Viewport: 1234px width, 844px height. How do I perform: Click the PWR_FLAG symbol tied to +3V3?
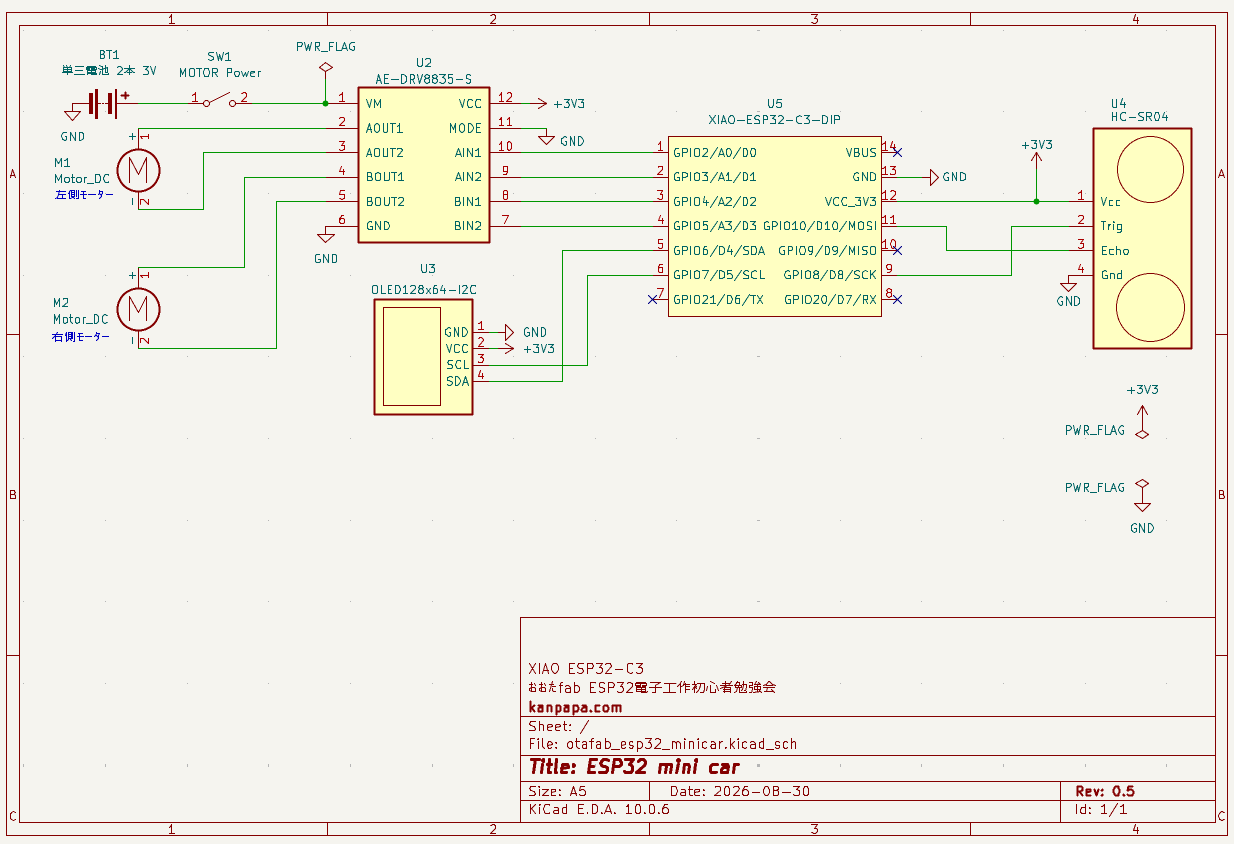(x=1142, y=434)
